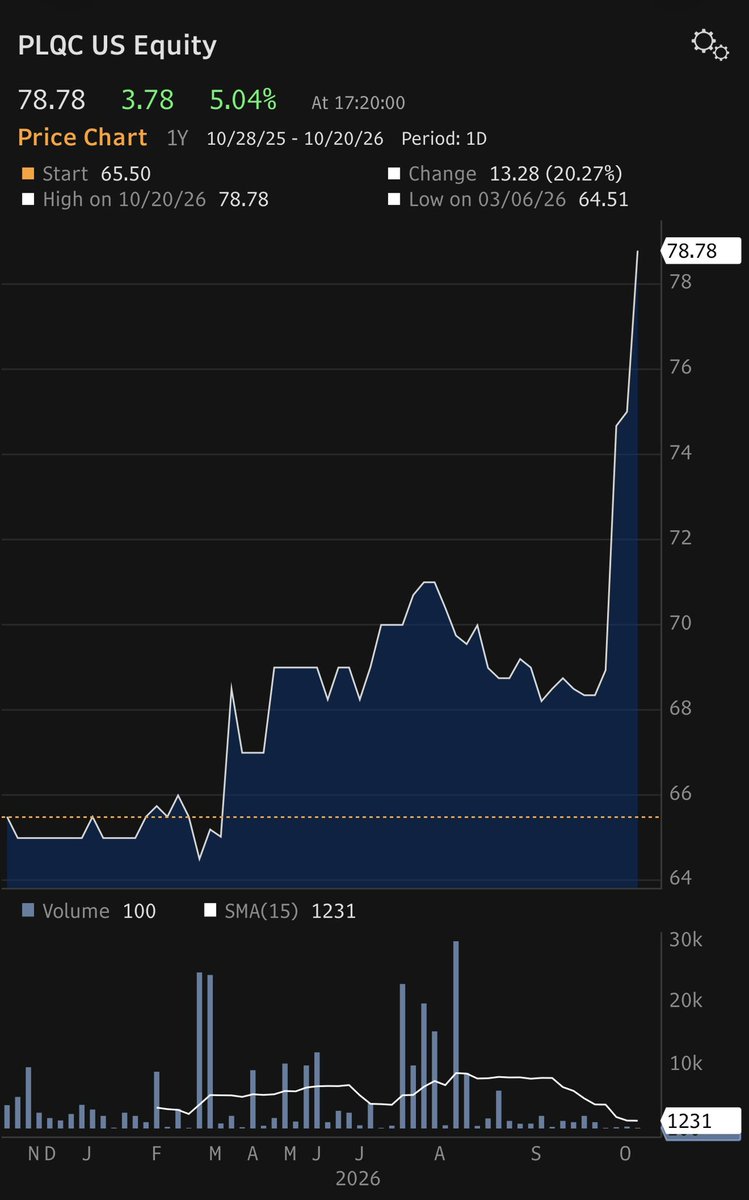Image resolution: width=749 pixels, height=1200 pixels.
Task: Click the 2026 year label on time axis
Action: point(358,1179)
